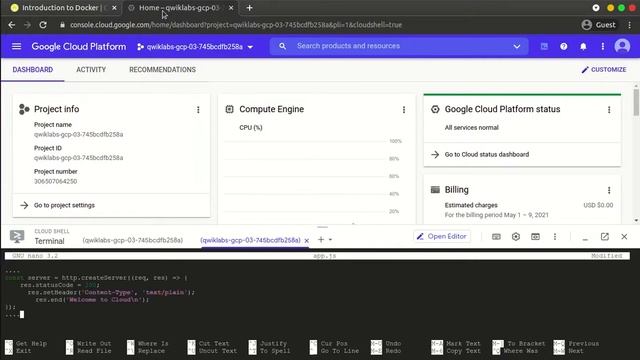Image resolution: width=640 pixels, height=360 pixels.
Task: Select the active Cloud Shell session tab
Action: point(250,240)
